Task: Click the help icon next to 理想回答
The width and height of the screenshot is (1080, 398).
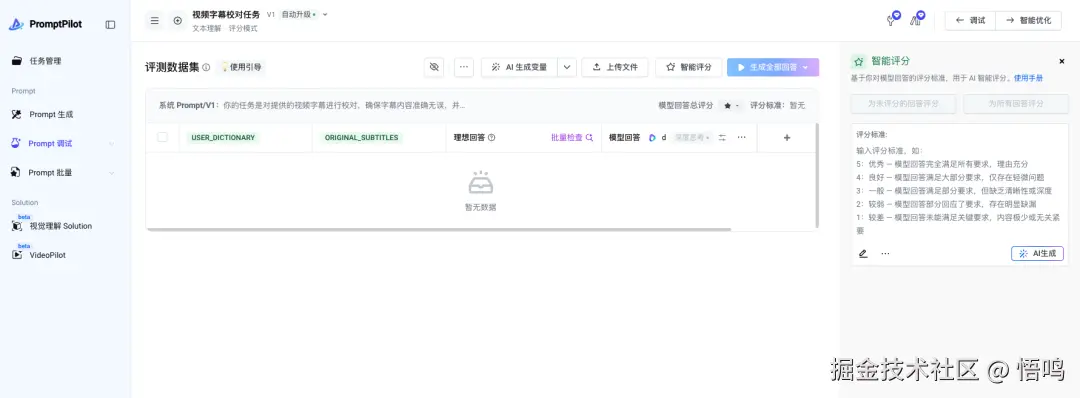Action: coord(491,138)
